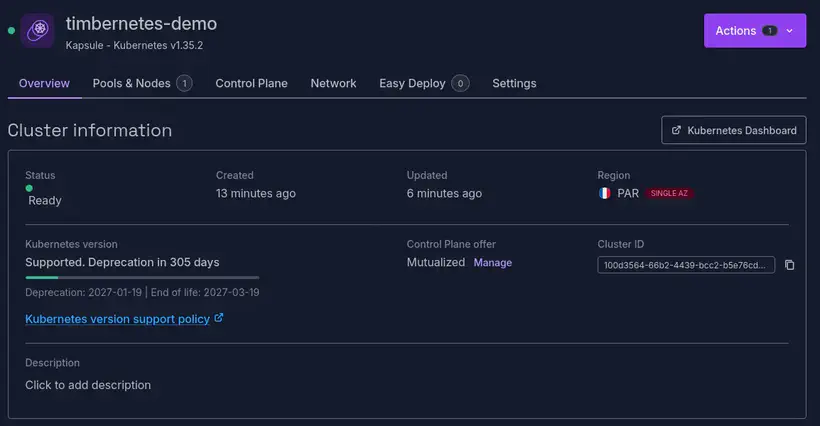The height and width of the screenshot is (426, 820).
Task: Switch to the Overview tab
Action: coord(44,84)
